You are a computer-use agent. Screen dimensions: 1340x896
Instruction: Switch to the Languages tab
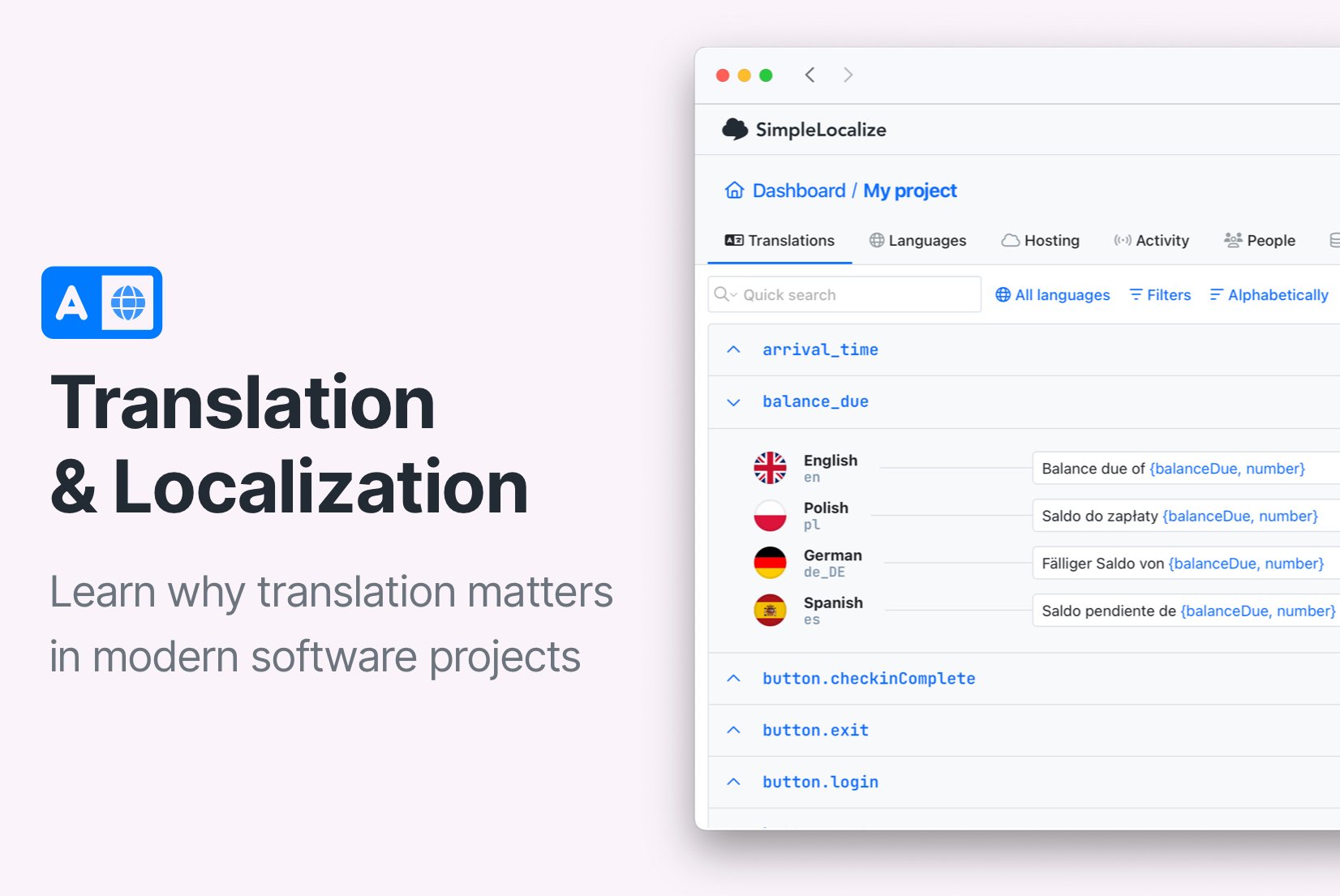917,240
